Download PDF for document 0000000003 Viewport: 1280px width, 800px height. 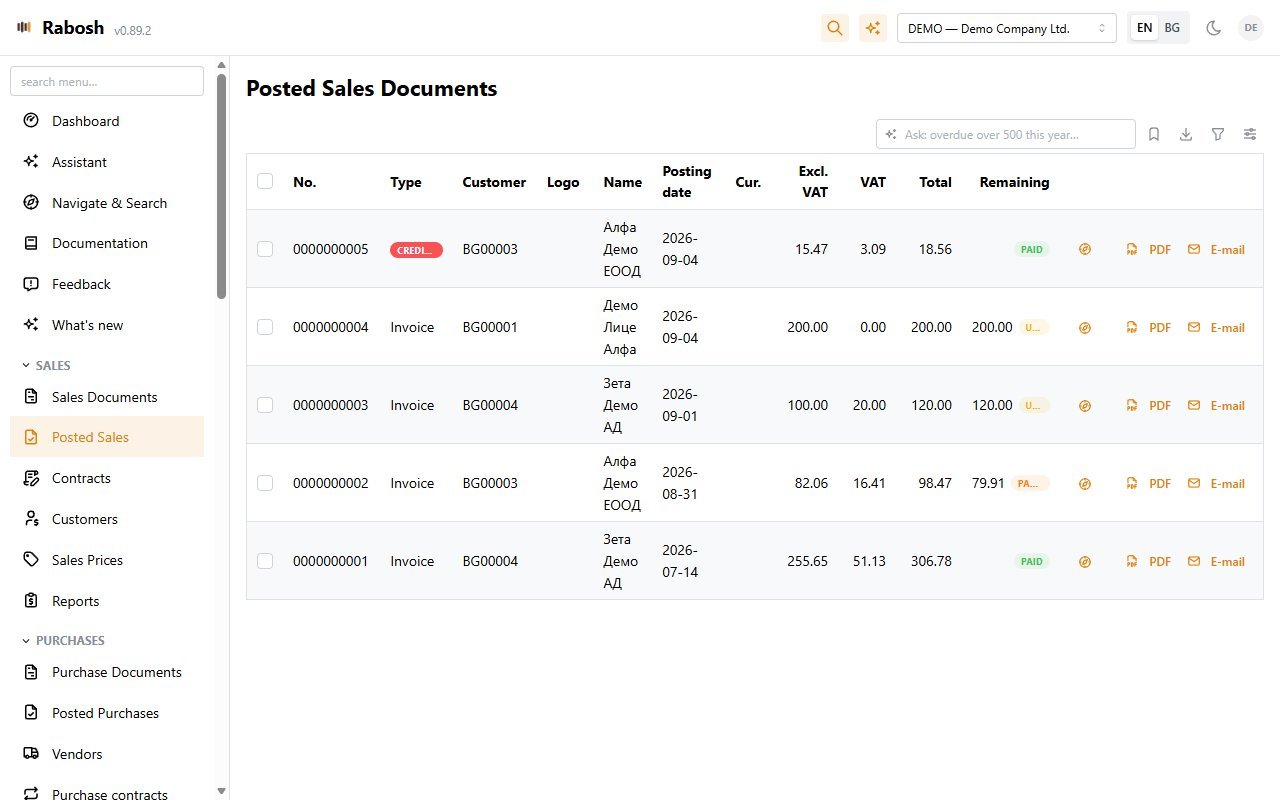[x=1149, y=405]
